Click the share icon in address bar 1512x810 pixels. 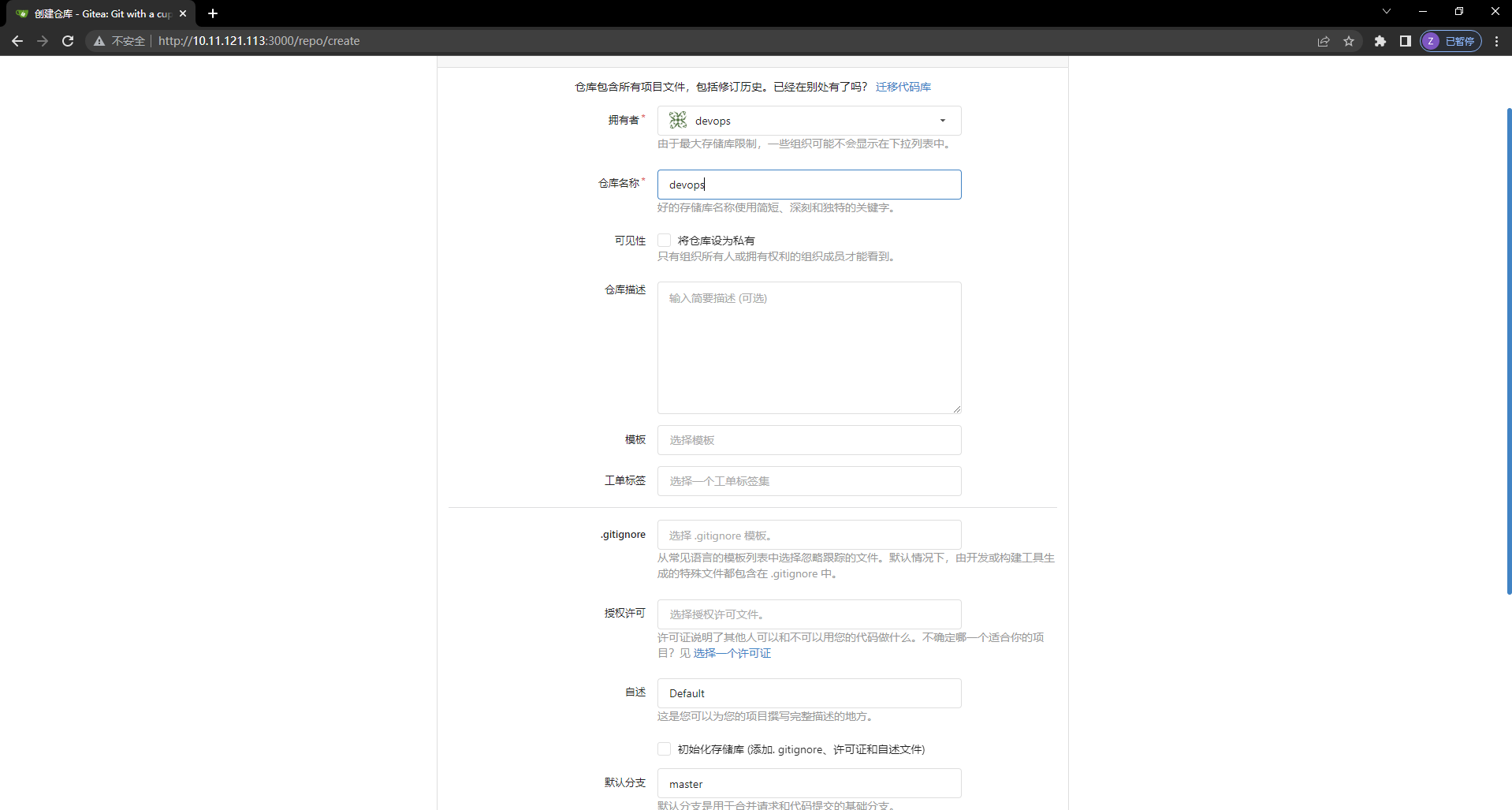pos(1324,41)
